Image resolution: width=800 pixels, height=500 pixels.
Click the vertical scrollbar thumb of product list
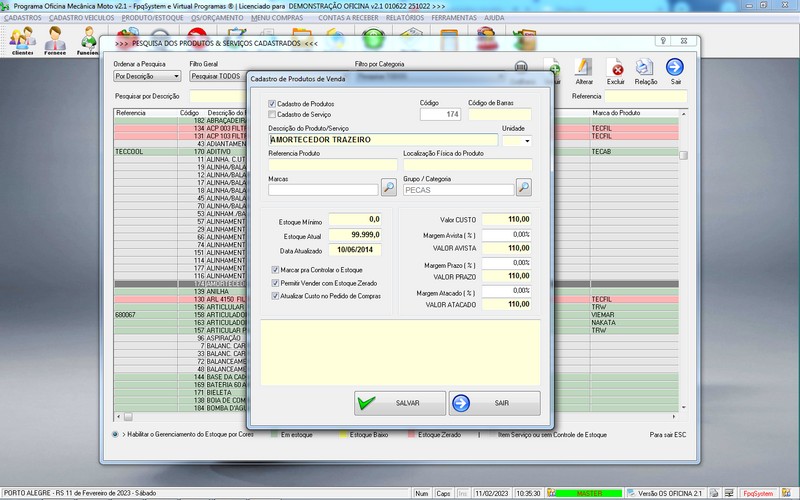[x=683, y=155]
